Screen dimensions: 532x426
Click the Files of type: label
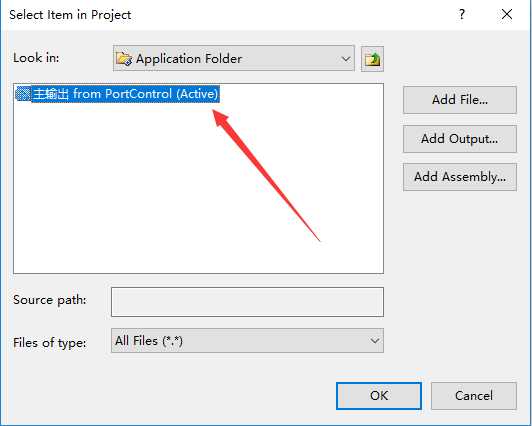(x=50, y=343)
